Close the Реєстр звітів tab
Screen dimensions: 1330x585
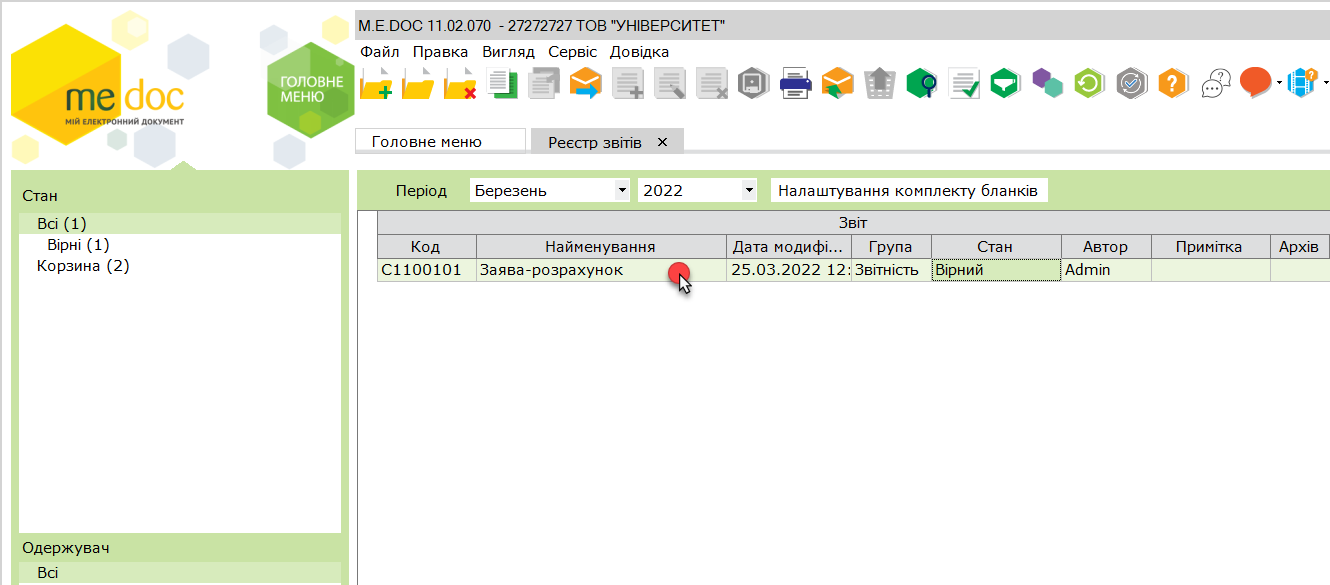click(x=662, y=142)
